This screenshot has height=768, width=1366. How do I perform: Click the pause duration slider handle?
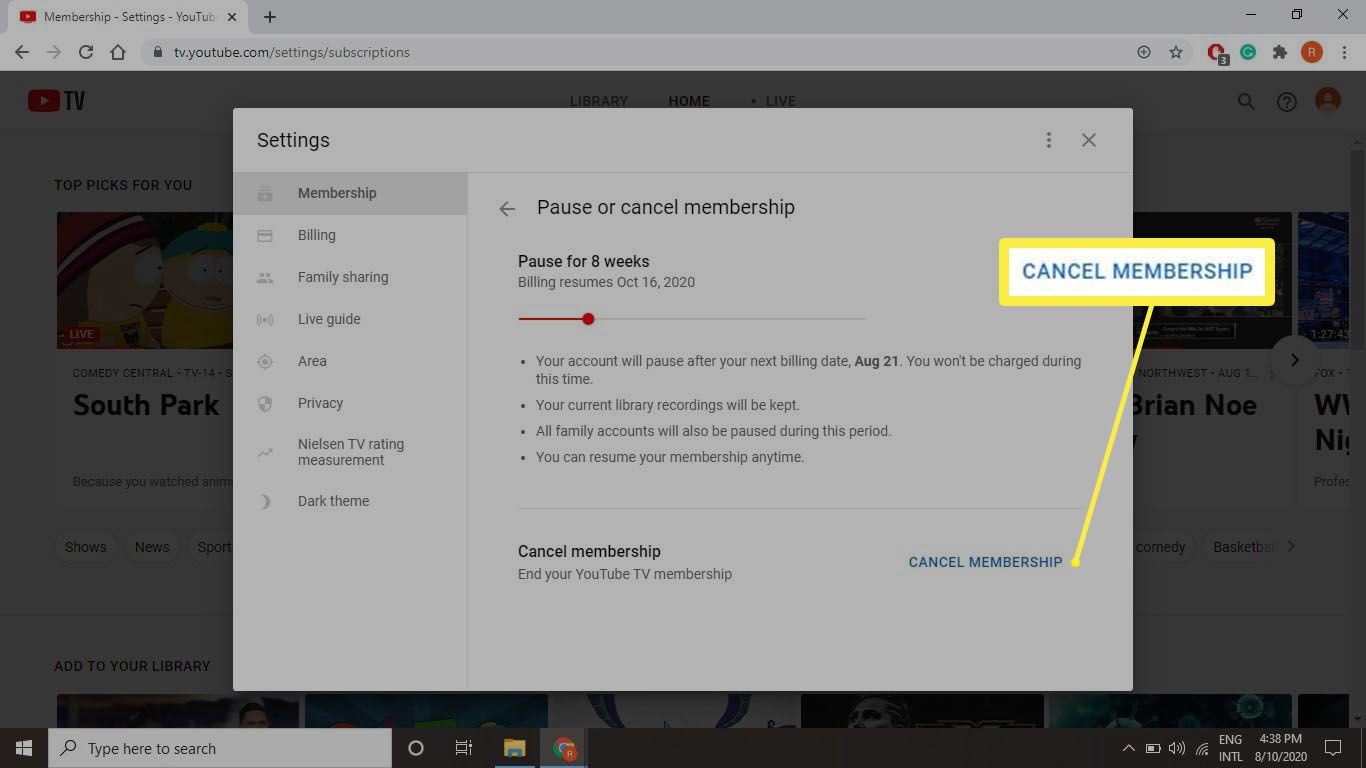pyautogui.click(x=588, y=319)
